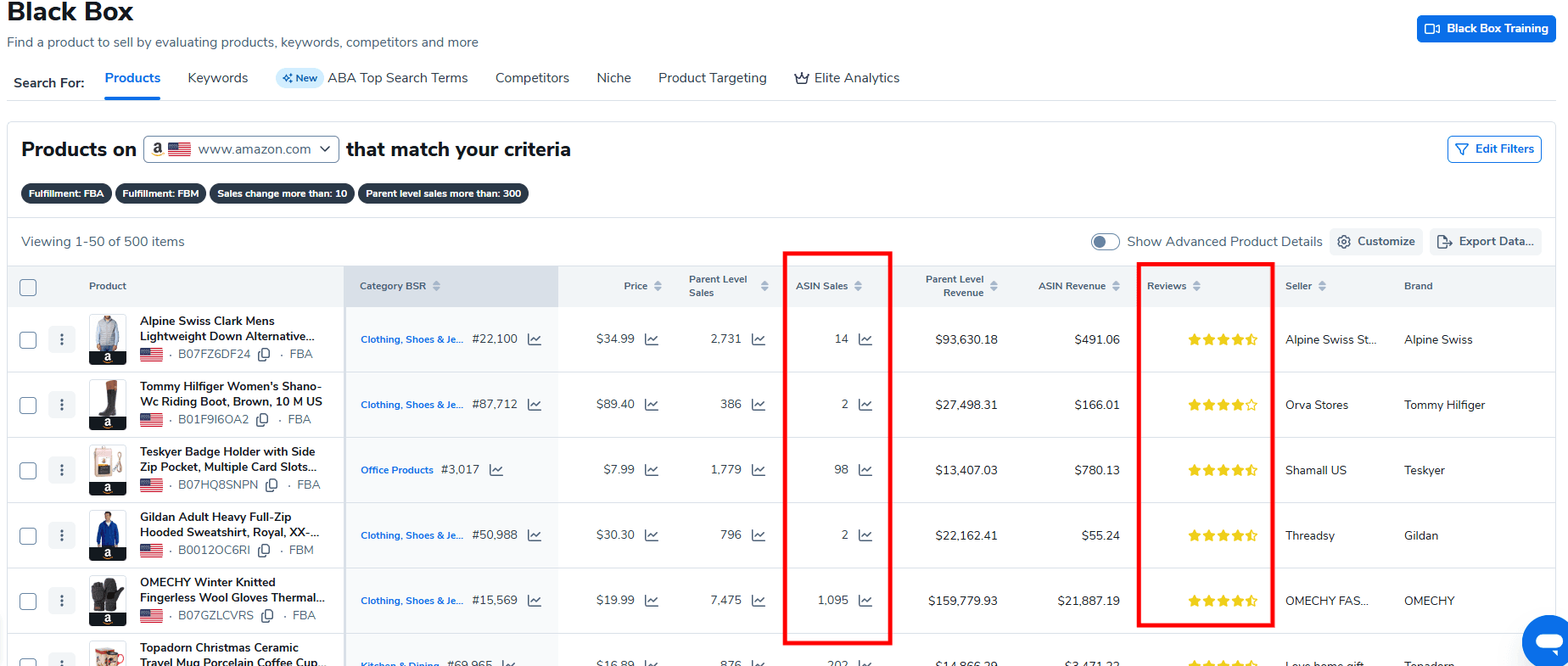
Task: View price history chart for $7.99
Action: pos(652,470)
